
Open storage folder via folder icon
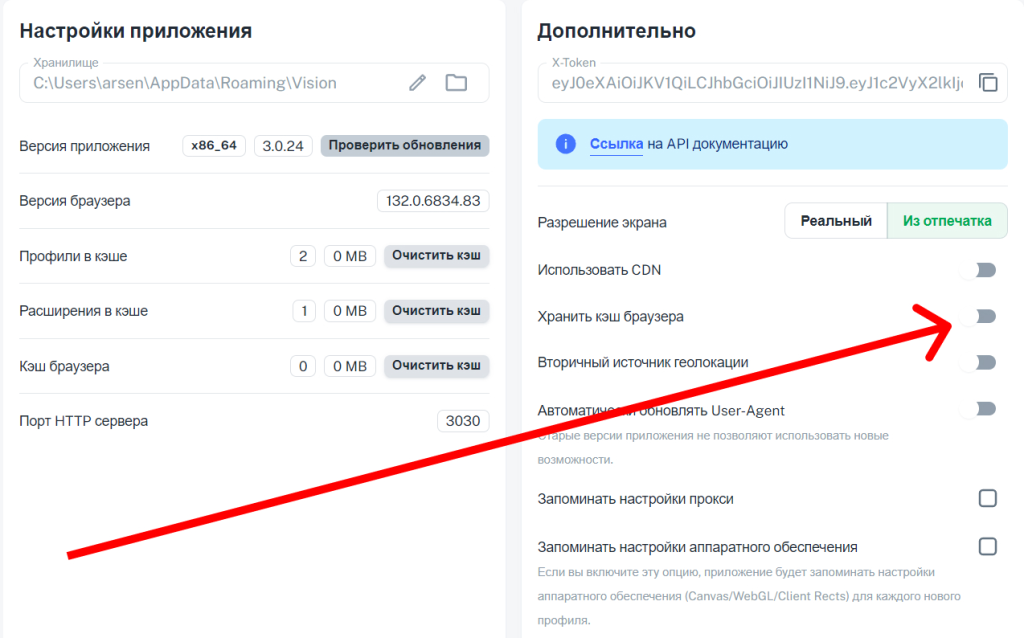point(456,83)
